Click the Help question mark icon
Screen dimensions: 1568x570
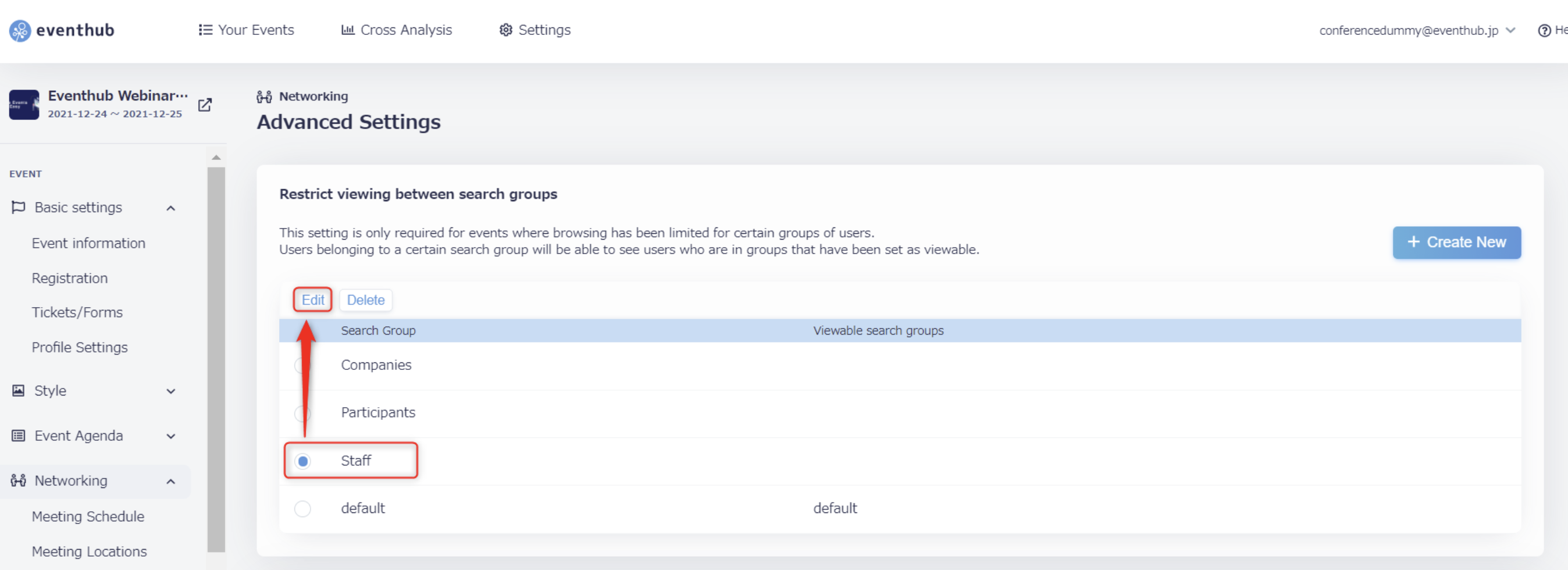tap(1544, 30)
